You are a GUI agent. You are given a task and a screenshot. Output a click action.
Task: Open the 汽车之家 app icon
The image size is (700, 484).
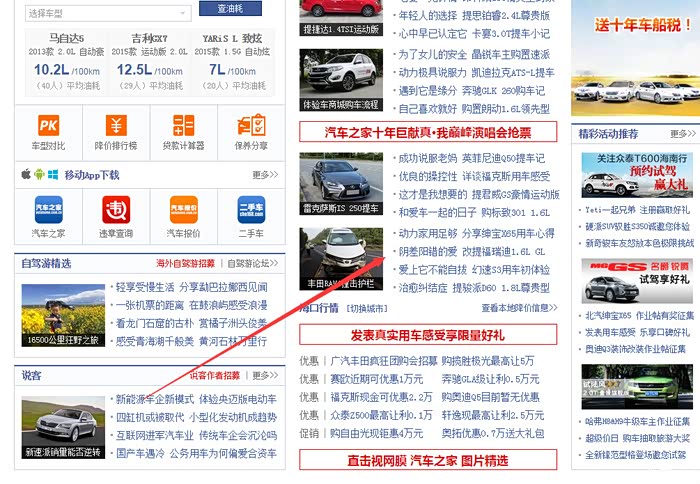coord(49,209)
